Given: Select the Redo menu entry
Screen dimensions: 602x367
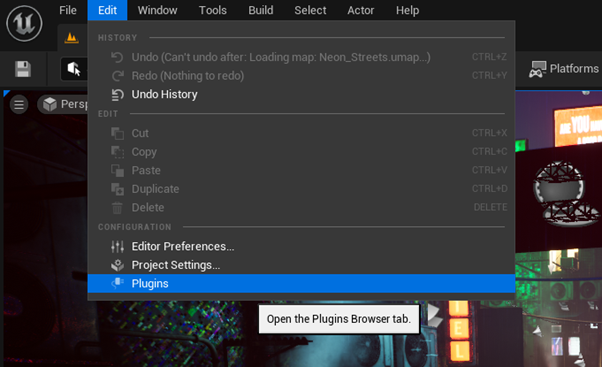Looking at the screenshot, I should 301,76.
